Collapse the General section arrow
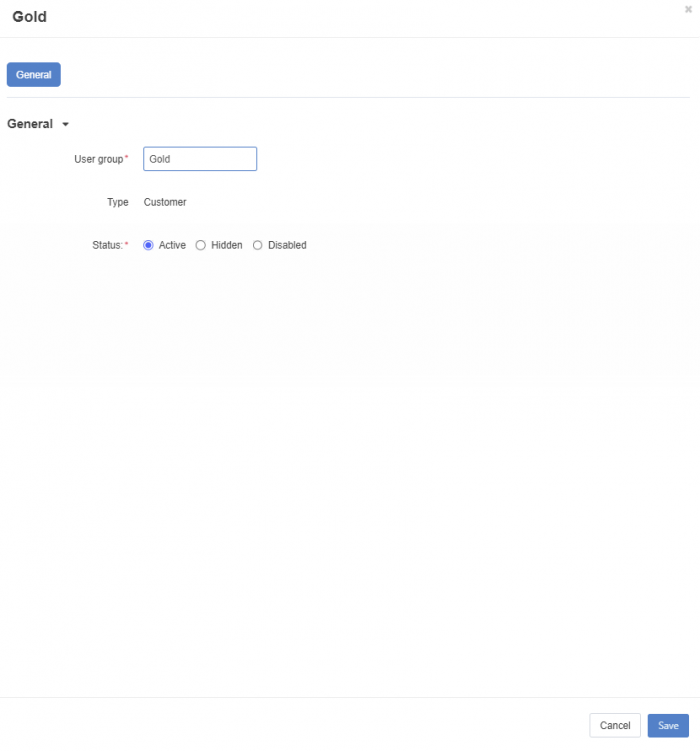Viewport: 700px width, 751px height. click(x=66, y=125)
